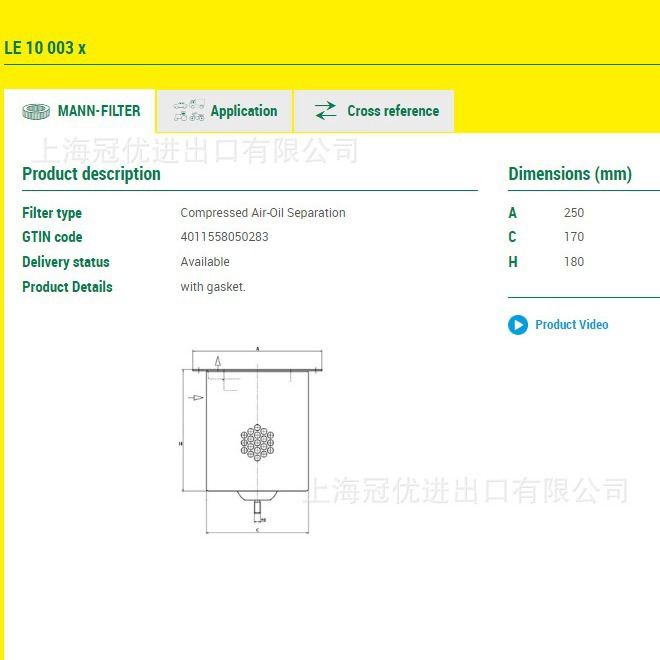Click the filter technical drawing image
This screenshot has width=660, height=660.
pyautogui.click(x=252, y=440)
